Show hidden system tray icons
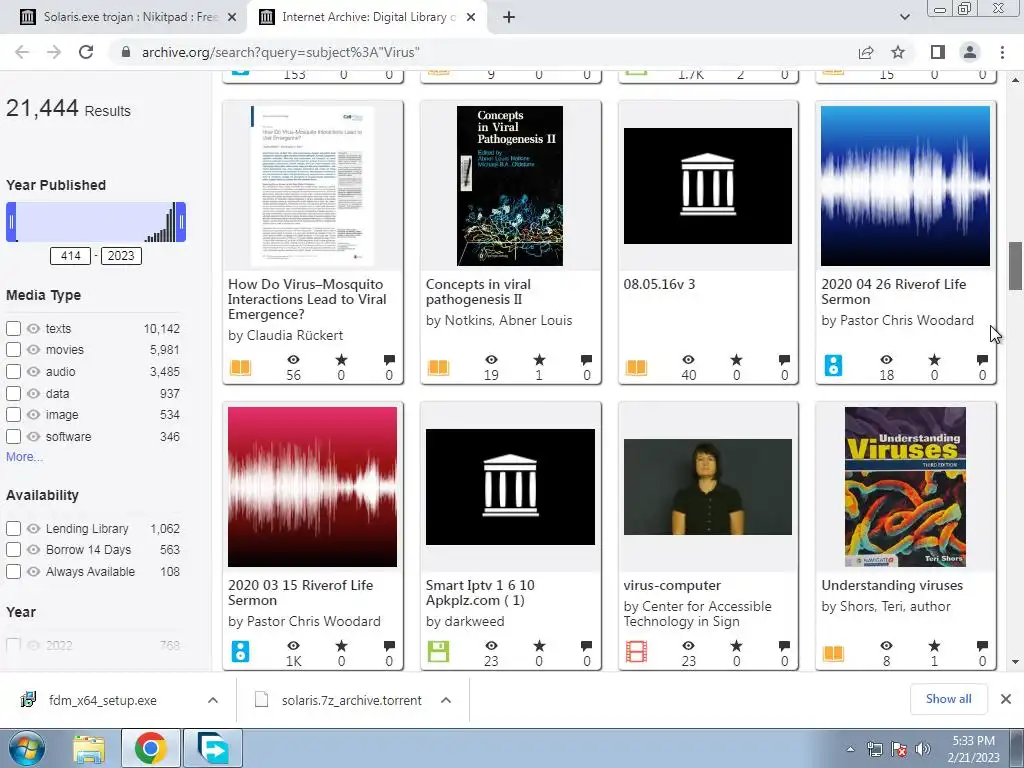 click(x=850, y=749)
